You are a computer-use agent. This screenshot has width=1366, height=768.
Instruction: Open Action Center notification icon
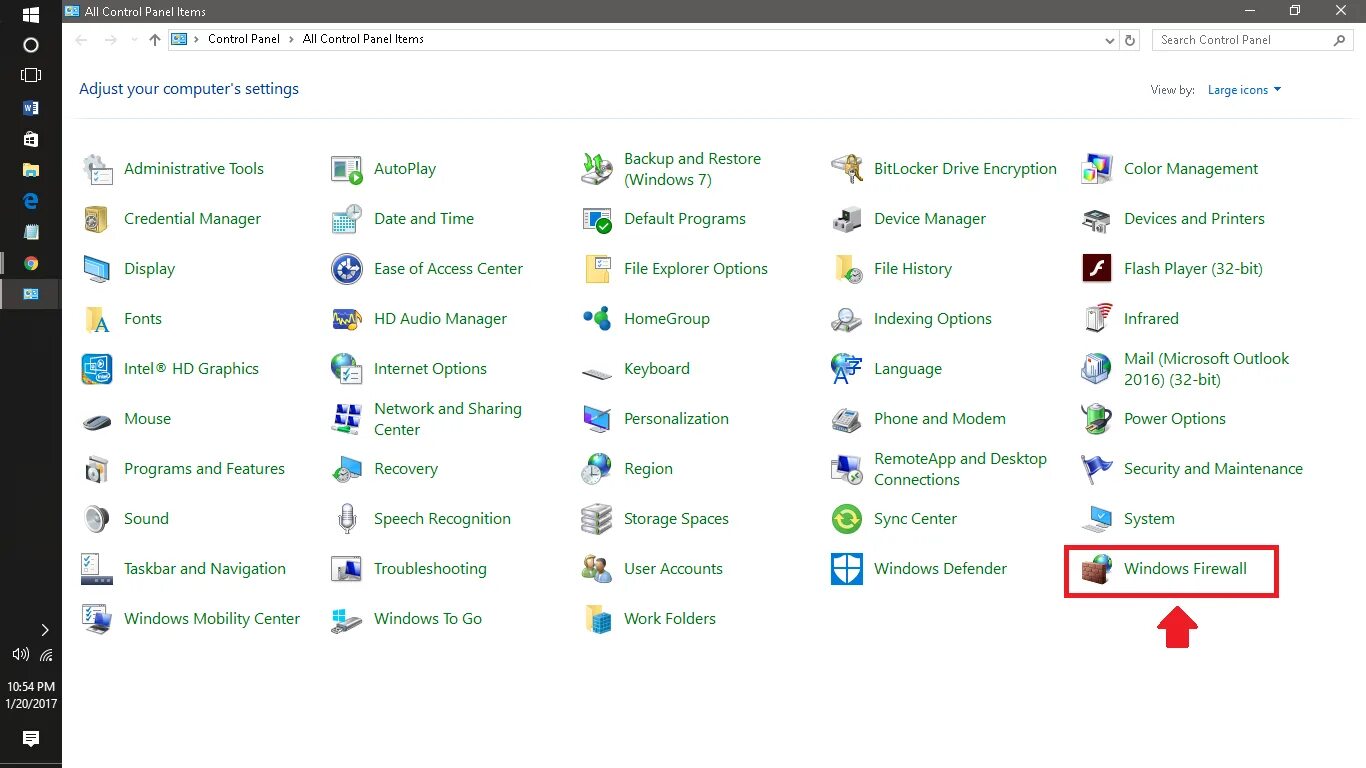tap(30, 739)
